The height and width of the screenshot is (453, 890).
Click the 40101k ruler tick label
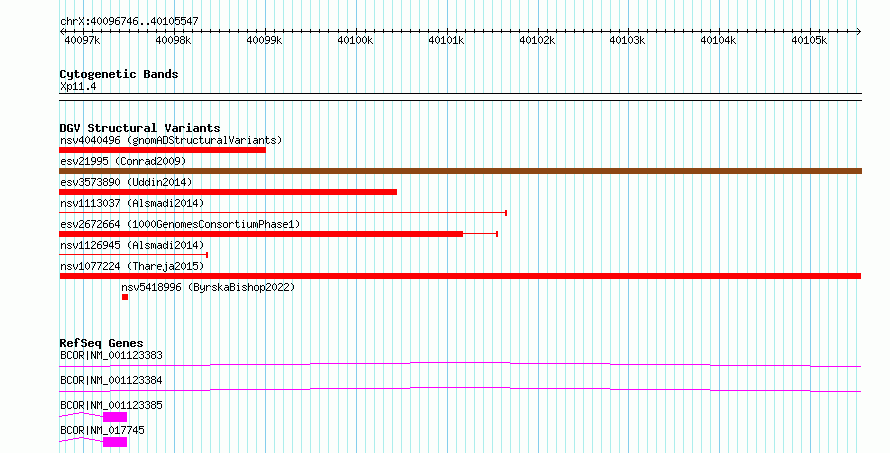(x=446, y=40)
